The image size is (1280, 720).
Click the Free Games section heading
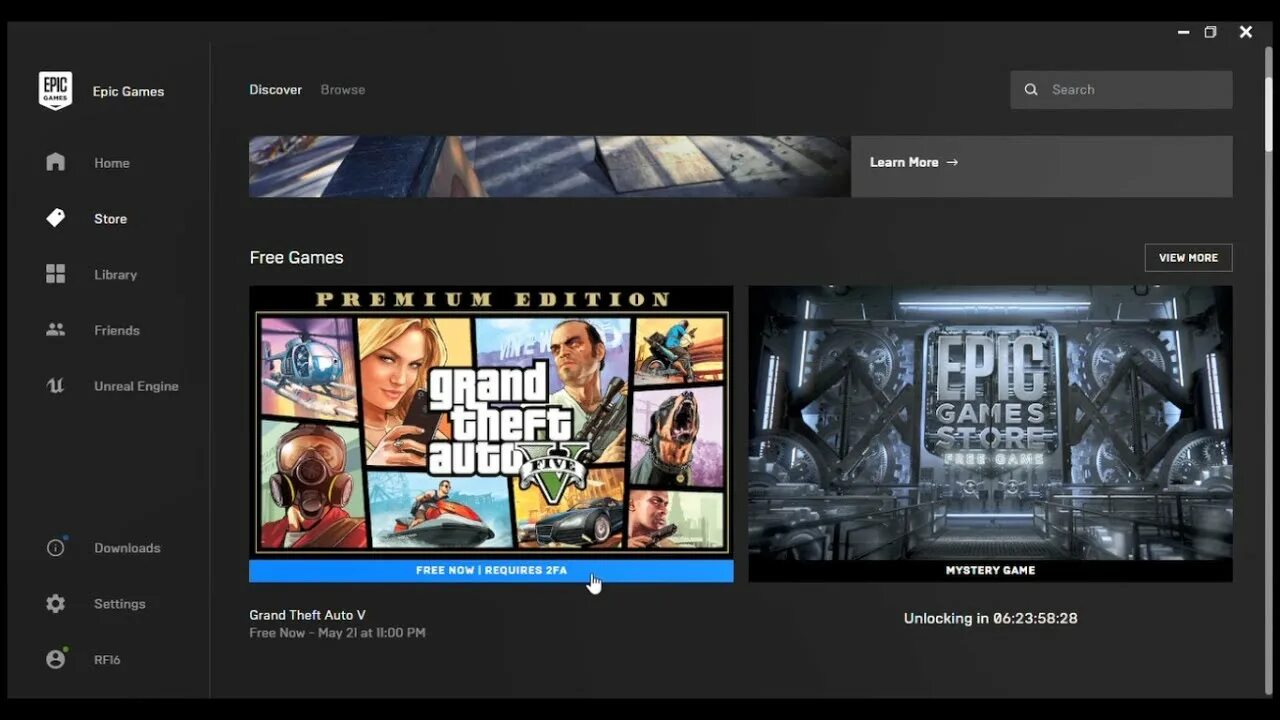tap(296, 257)
